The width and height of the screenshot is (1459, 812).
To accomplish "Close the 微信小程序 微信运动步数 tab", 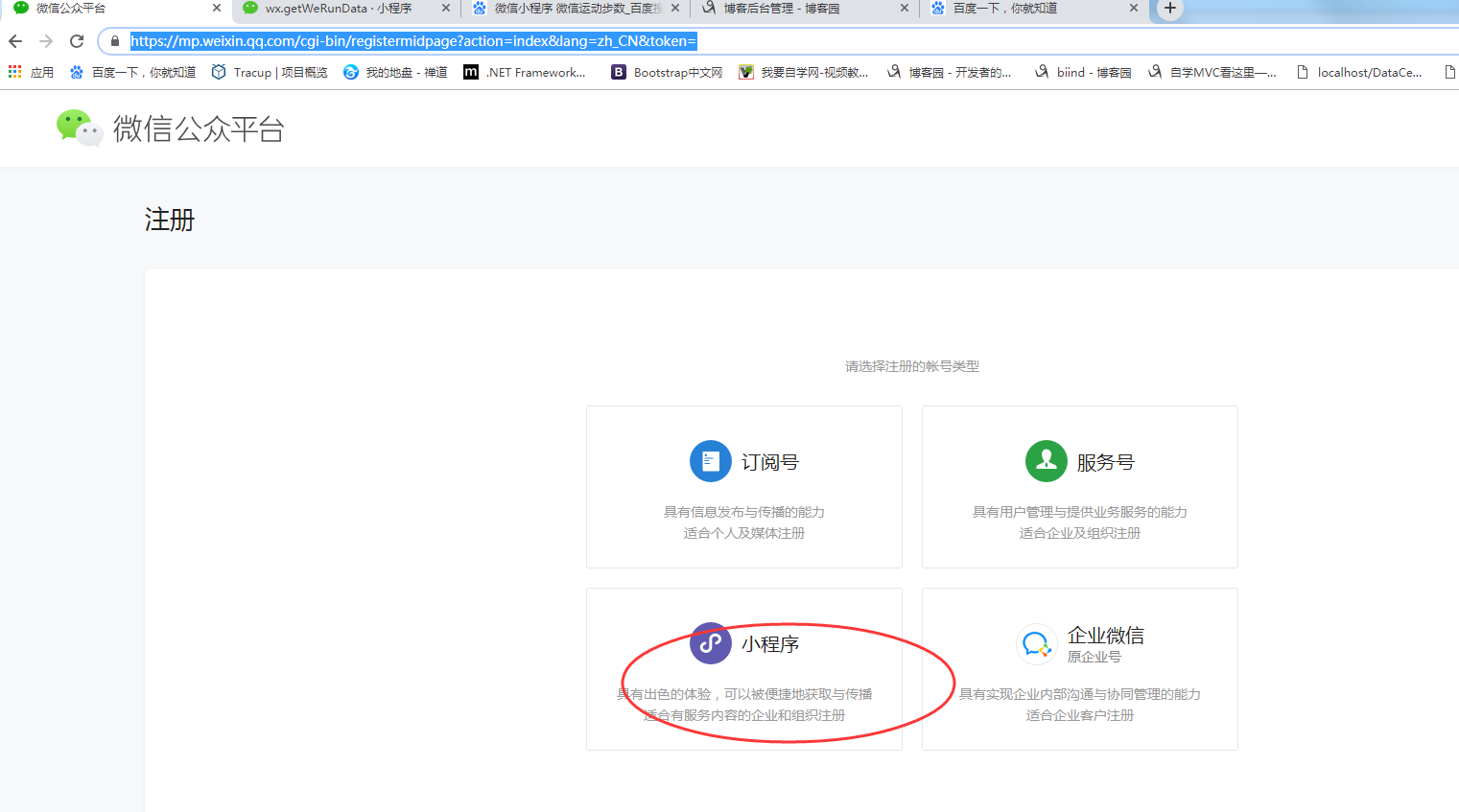I will pyautogui.click(x=675, y=8).
